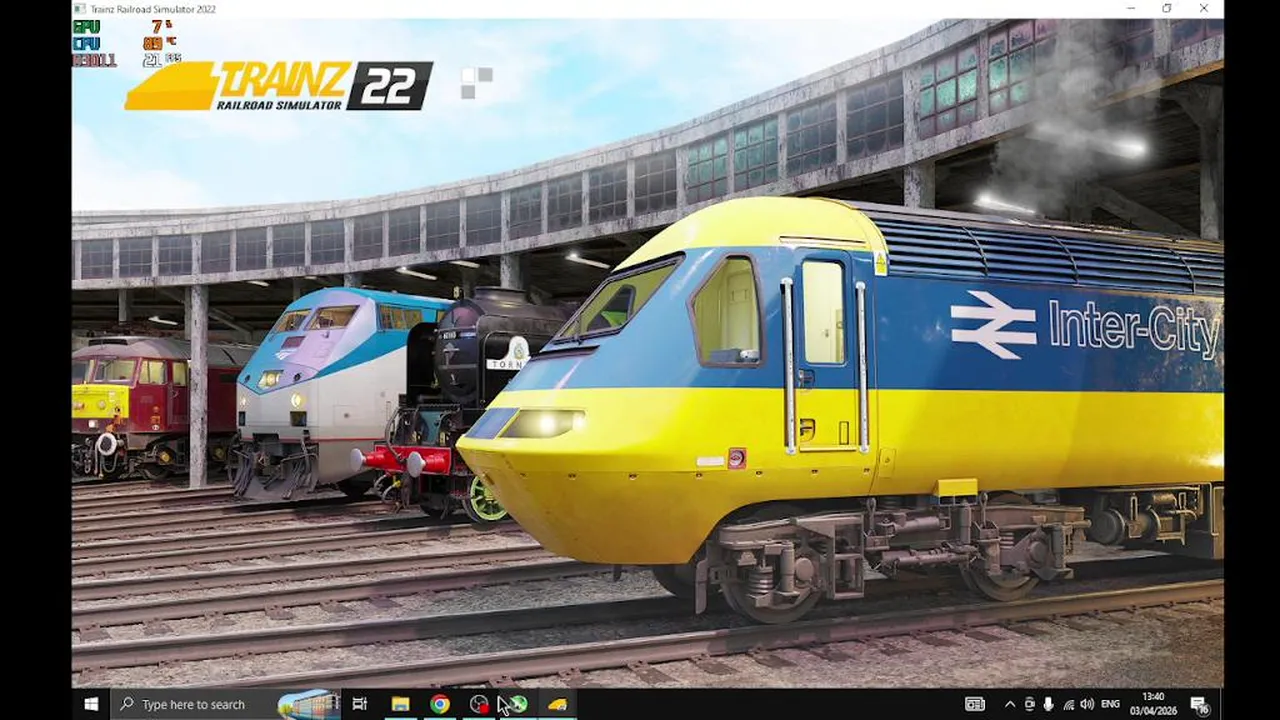Open the volume speaker tray icon
Image resolution: width=1280 pixels, height=720 pixels.
[1087, 704]
